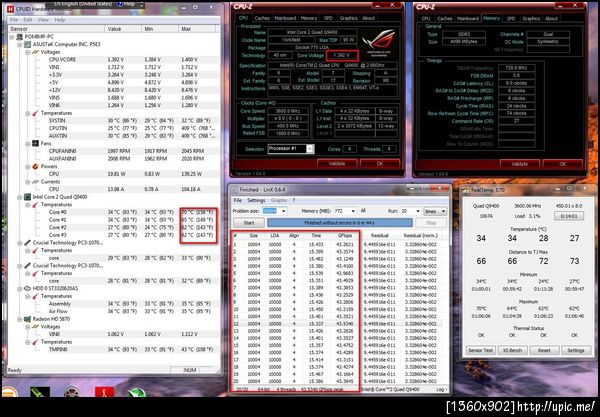Click the thermometer icon under HDD 0 ST3320620AS
Screen dimensions: 600x417
click(35, 296)
